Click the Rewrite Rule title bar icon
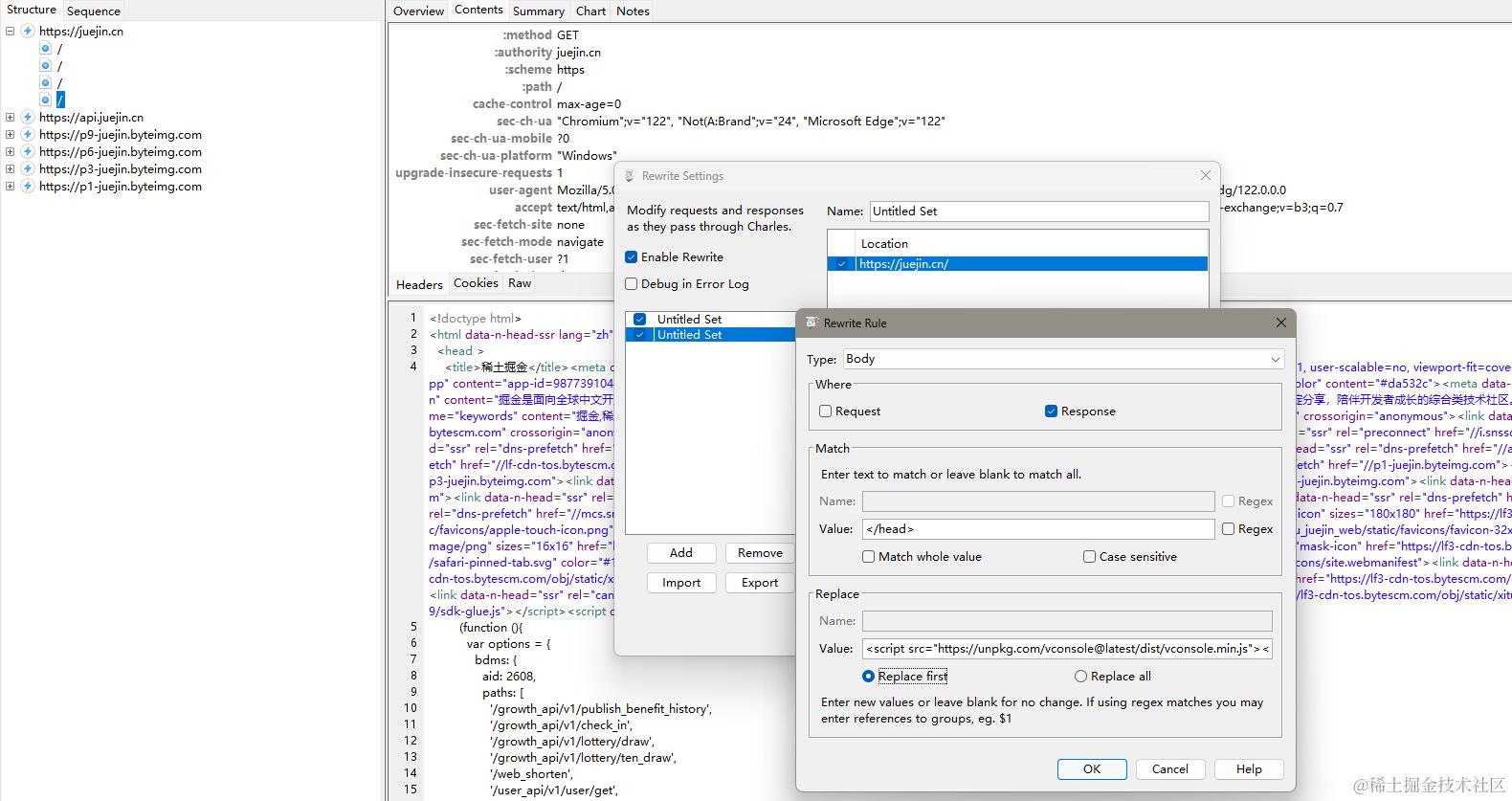This screenshot has height=801, width=1512. pyautogui.click(x=812, y=323)
